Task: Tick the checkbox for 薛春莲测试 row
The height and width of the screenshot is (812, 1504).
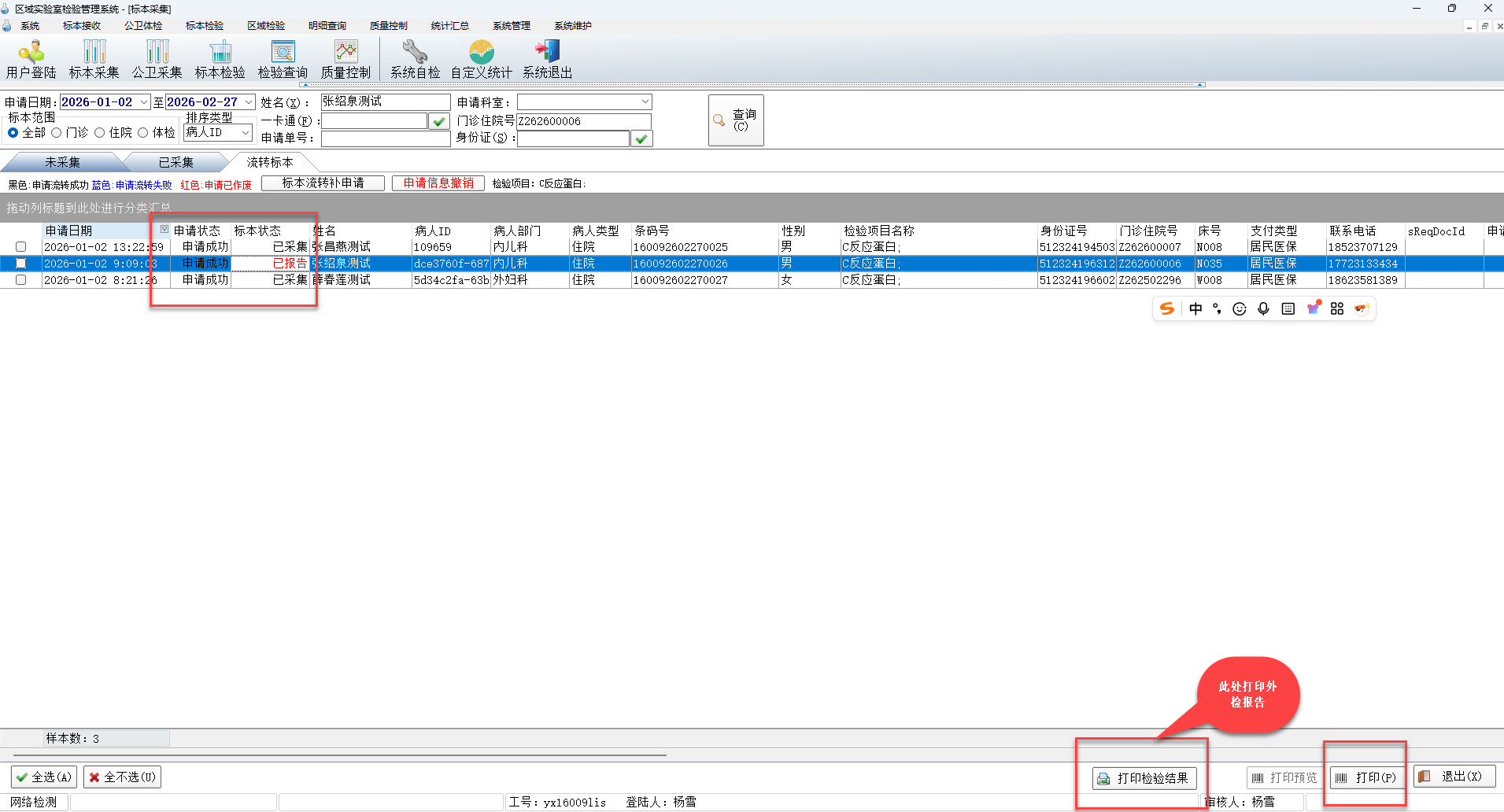Action: (21, 280)
